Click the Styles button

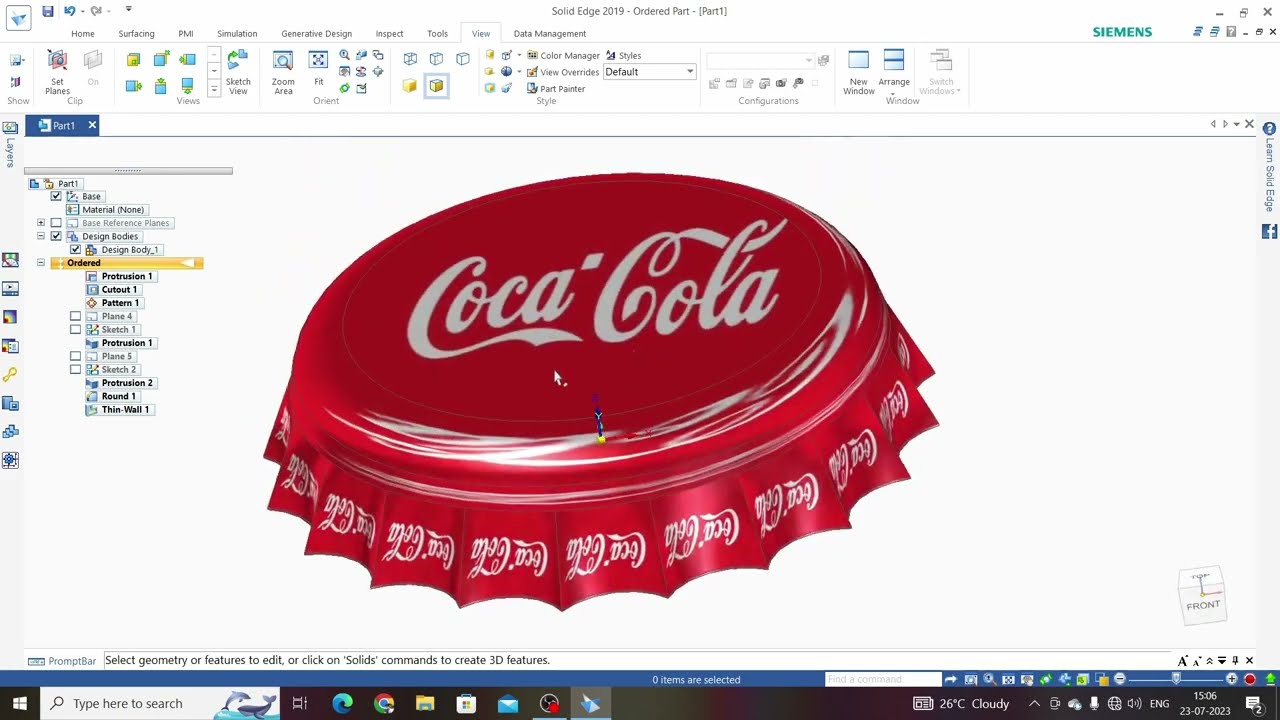(624, 55)
